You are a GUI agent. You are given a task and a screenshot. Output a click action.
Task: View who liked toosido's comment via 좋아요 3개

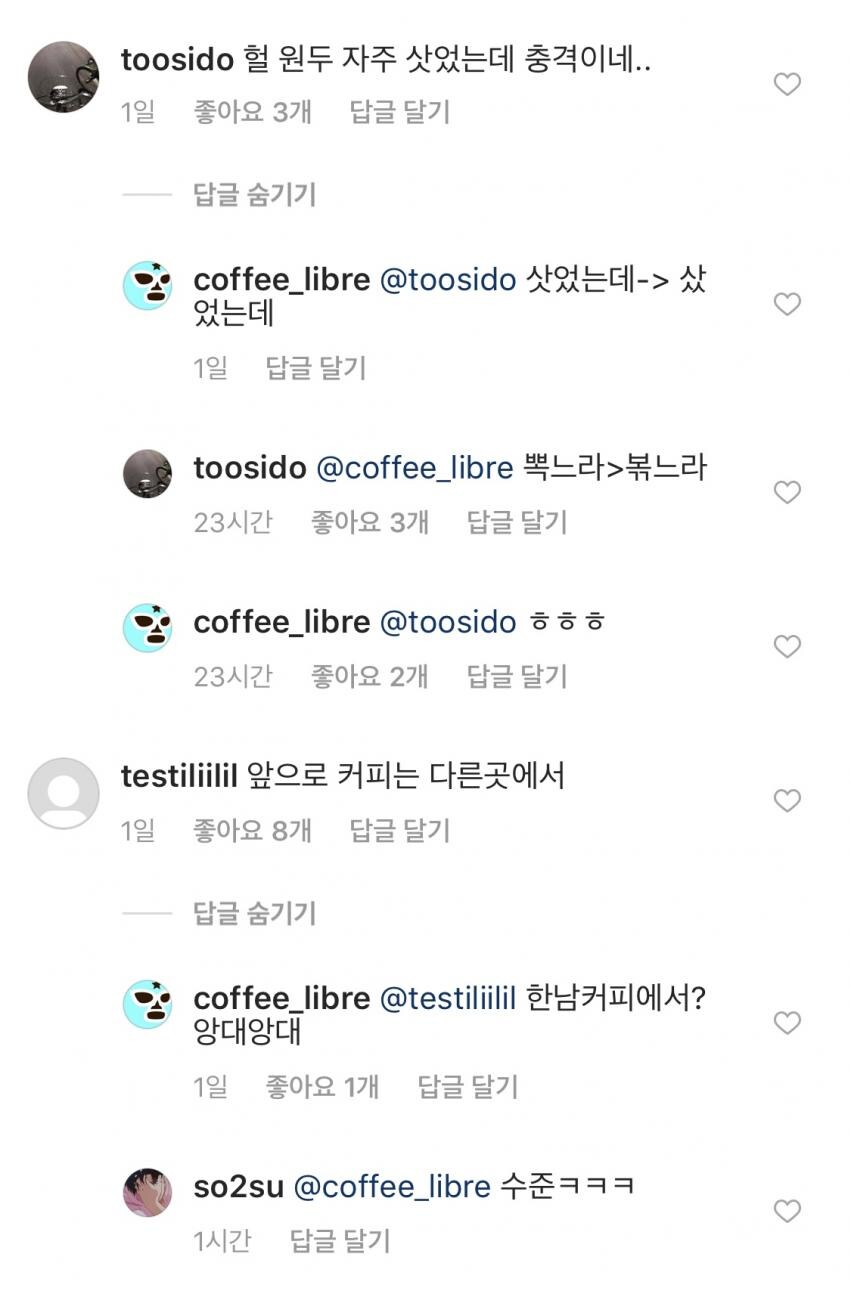click(251, 113)
